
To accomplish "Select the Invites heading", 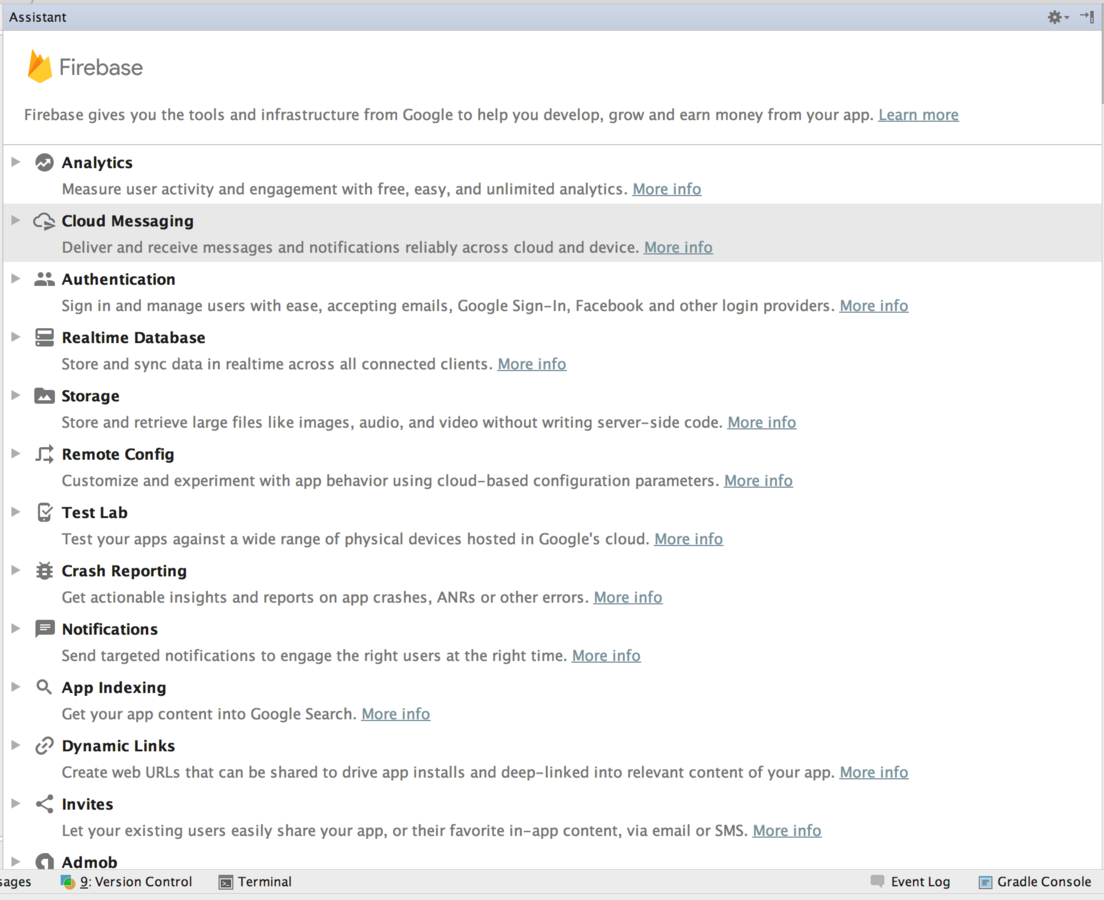I will tap(87, 804).
